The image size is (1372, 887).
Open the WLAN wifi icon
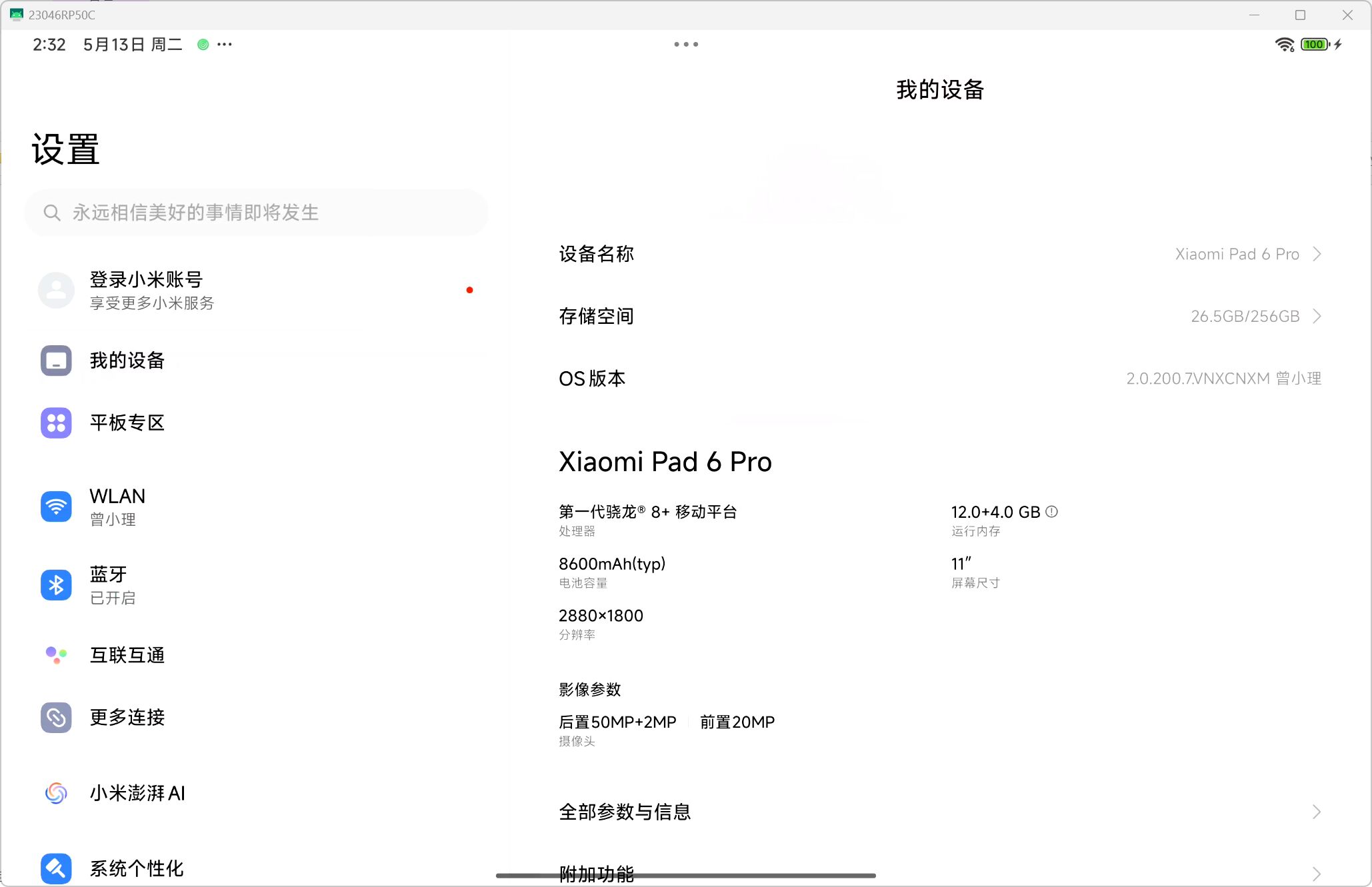pyautogui.click(x=56, y=507)
